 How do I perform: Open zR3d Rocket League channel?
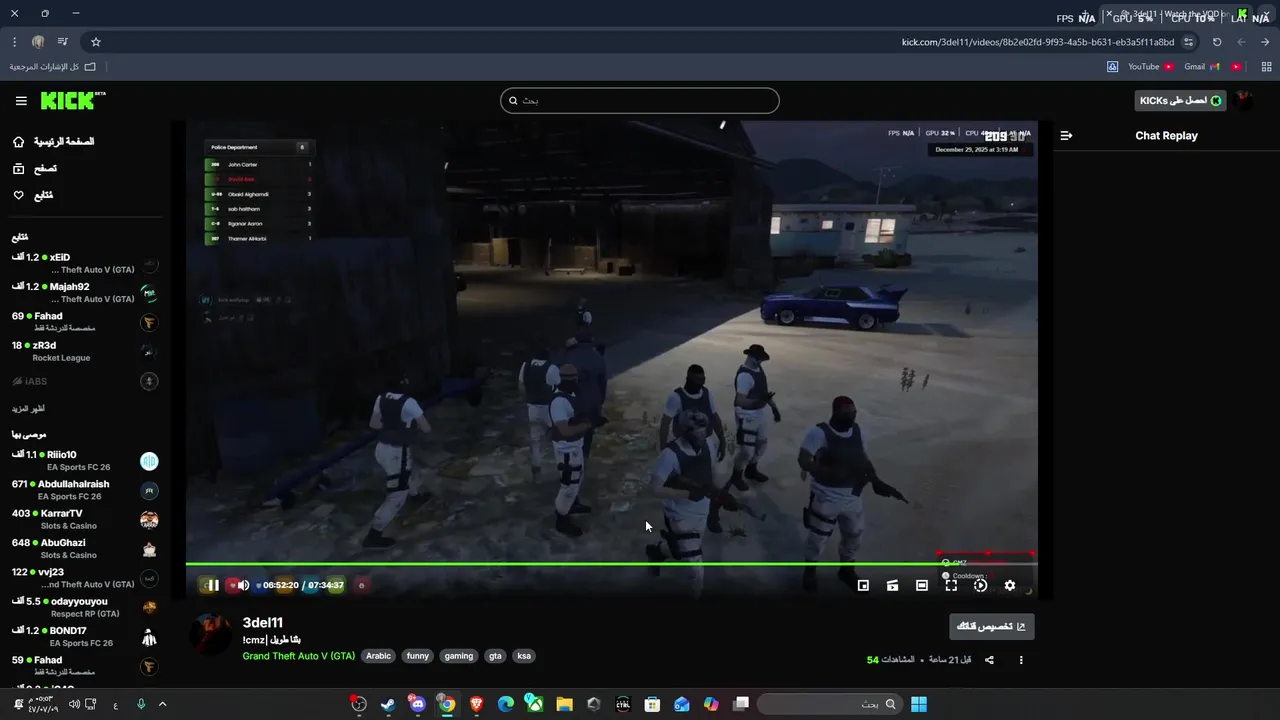(x=85, y=351)
